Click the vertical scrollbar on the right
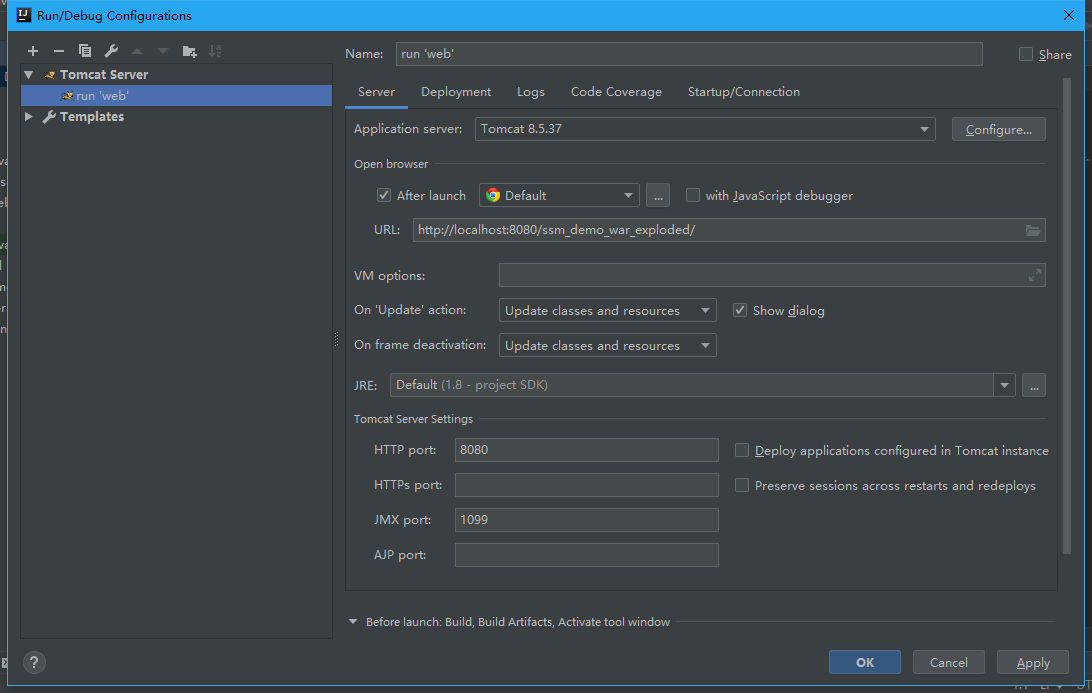Image resolution: width=1092 pixels, height=693 pixels. (x=1067, y=316)
